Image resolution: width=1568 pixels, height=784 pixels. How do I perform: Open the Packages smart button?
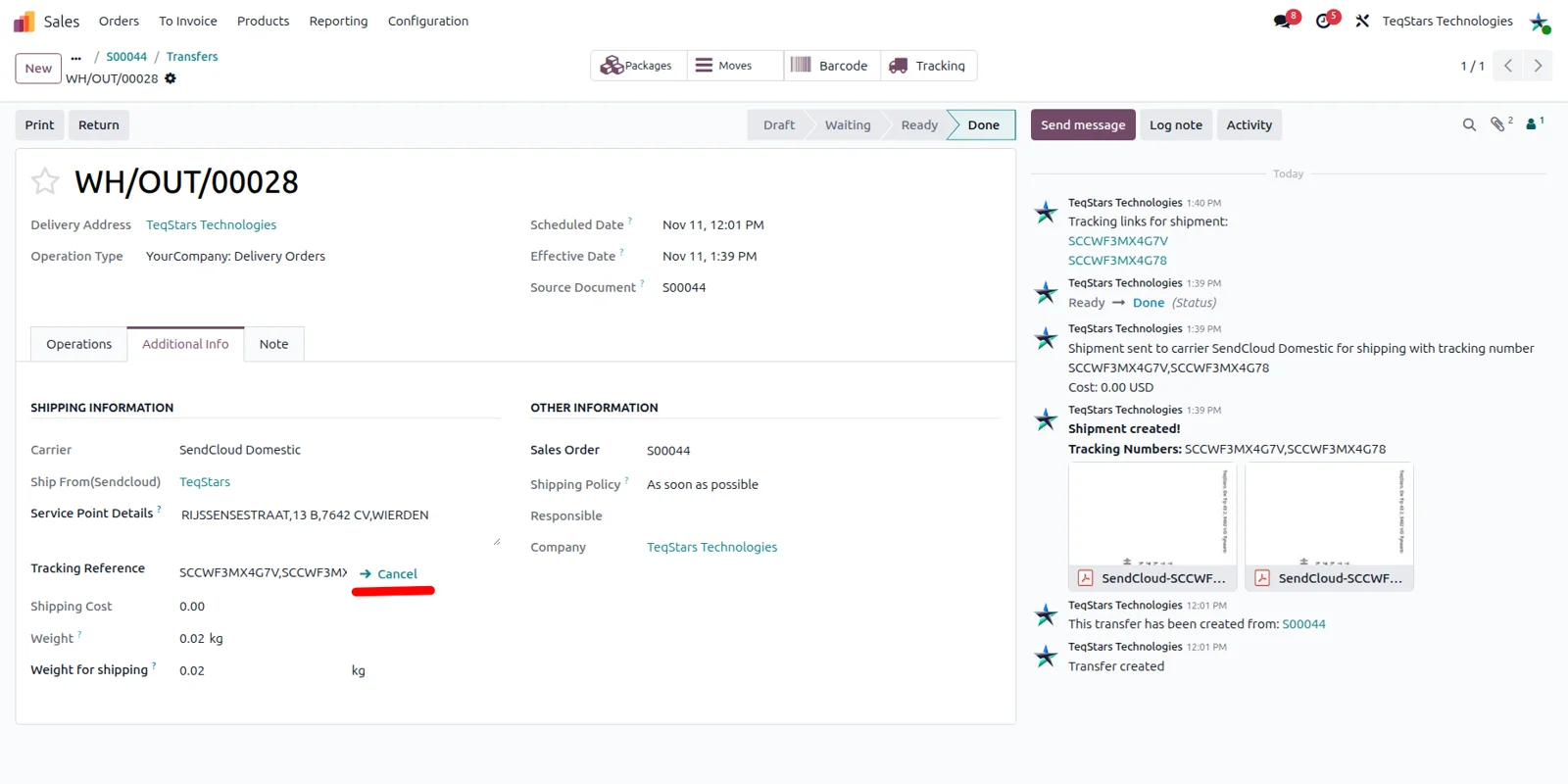pyautogui.click(x=639, y=66)
